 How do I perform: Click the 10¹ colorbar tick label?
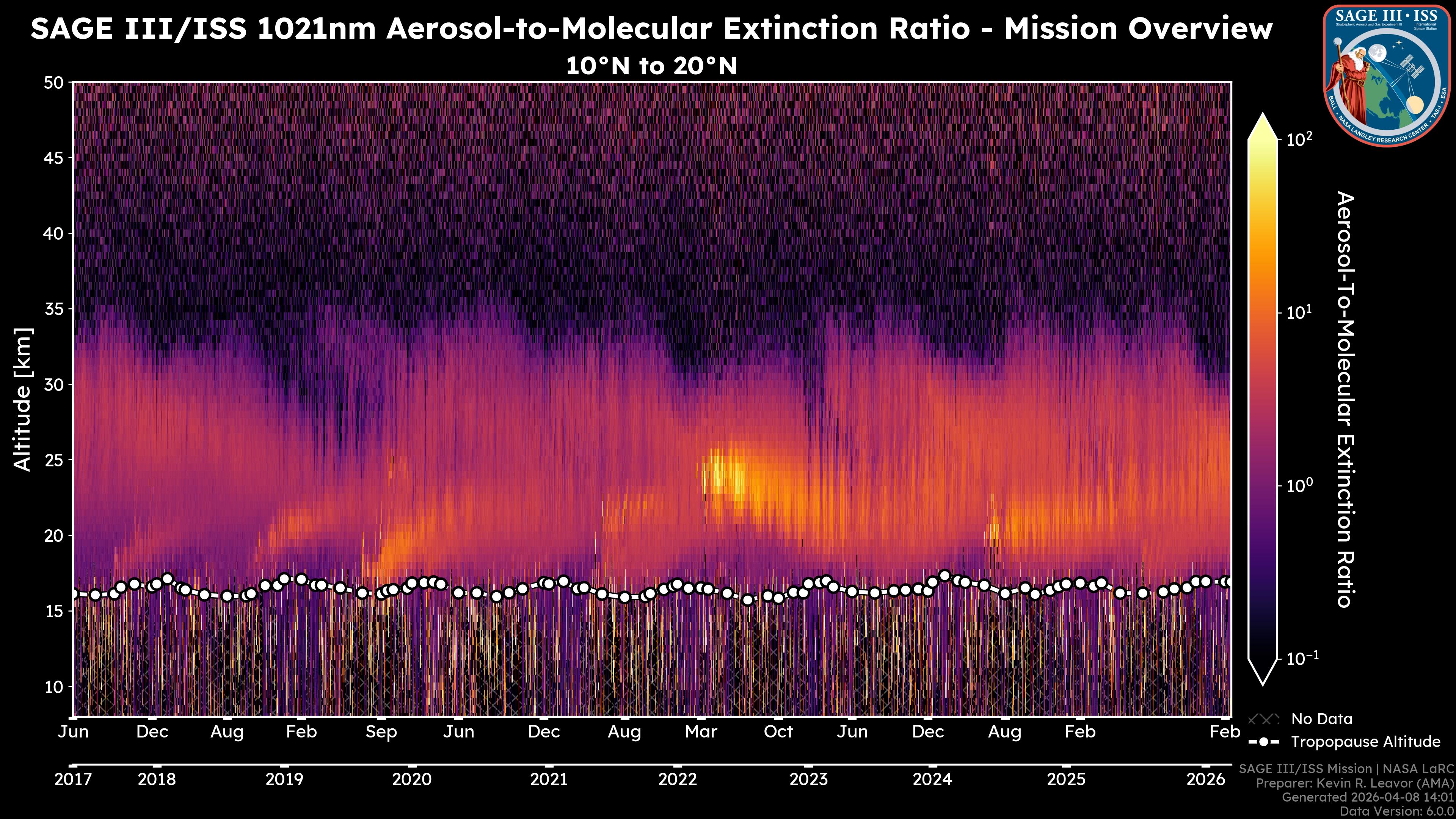(1298, 312)
